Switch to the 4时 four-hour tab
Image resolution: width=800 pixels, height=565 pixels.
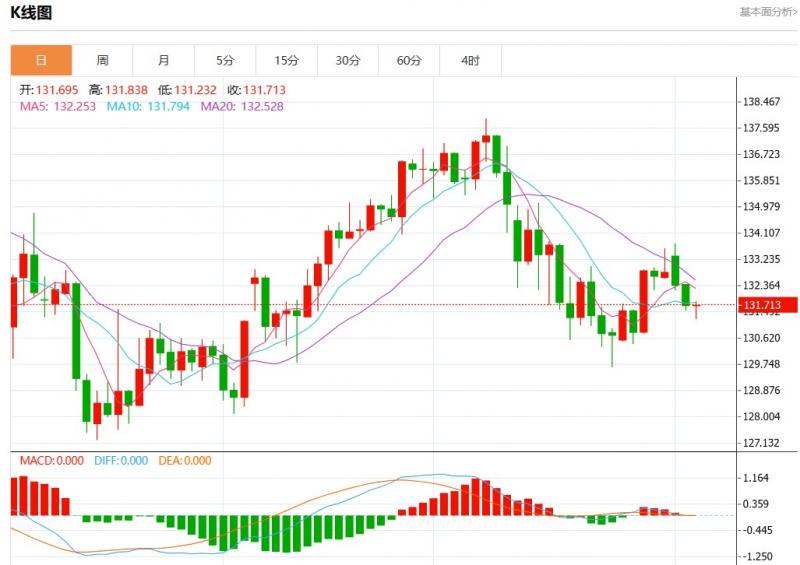pyautogui.click(x=470, y=60)
